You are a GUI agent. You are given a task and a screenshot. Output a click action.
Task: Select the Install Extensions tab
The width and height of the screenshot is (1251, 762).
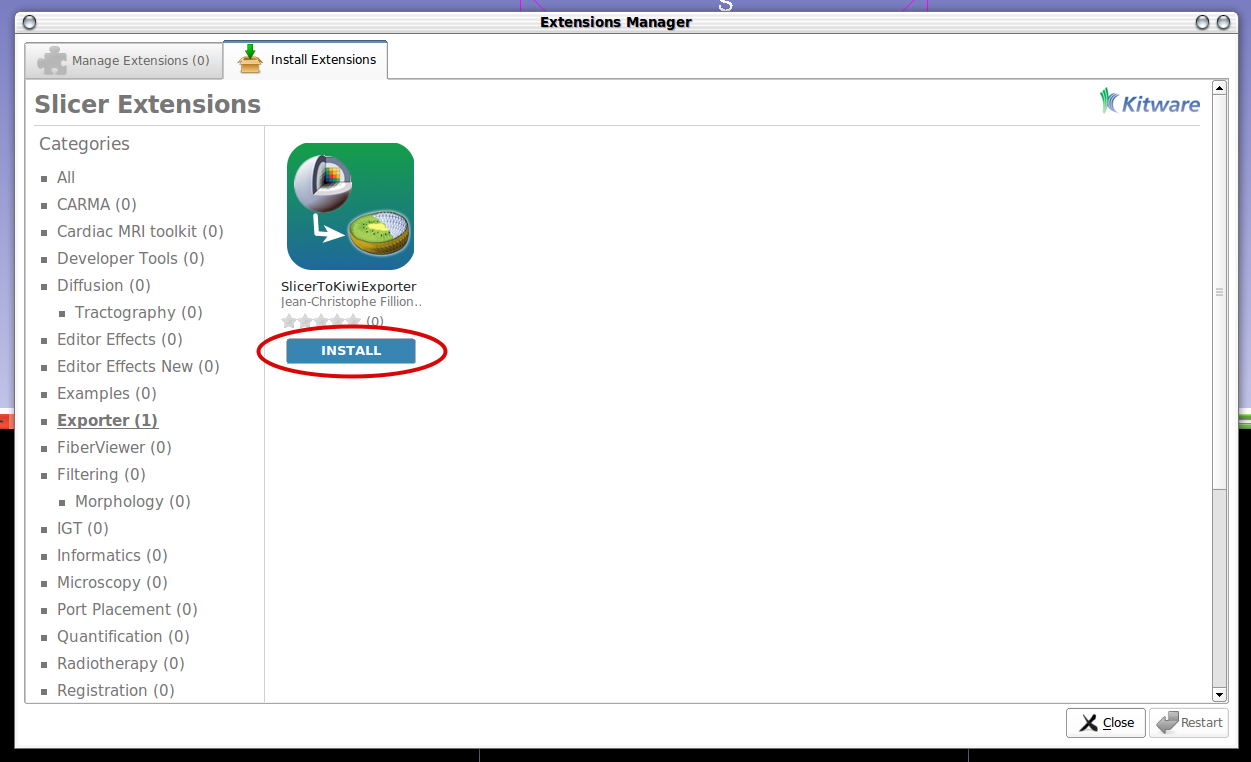(306, 60)
